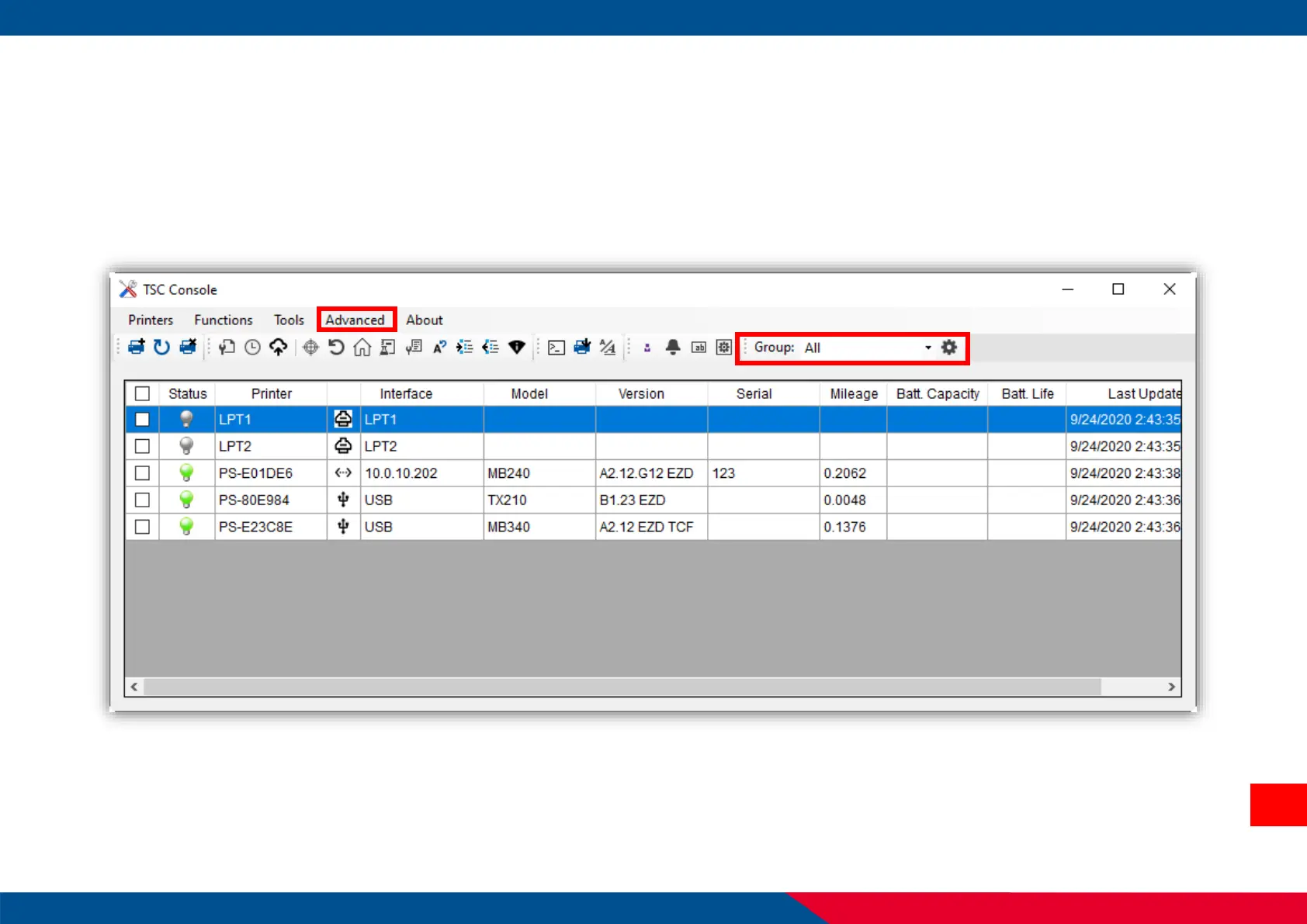This screenshot has width=1307, height=924.
Task: Click the crosshair calibration icon
Action: click(x=310, y=347)
